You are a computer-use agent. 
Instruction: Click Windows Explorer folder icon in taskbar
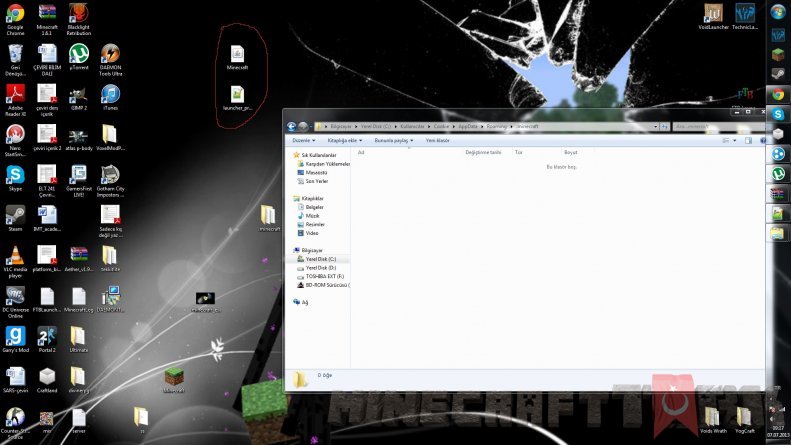coord(778,234)
